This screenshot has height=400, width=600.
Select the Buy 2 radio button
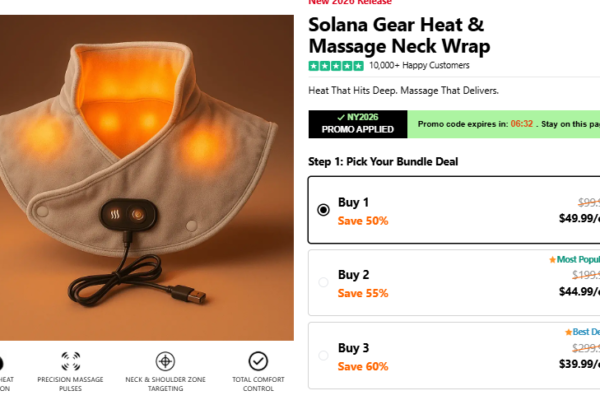click(323, 282)
